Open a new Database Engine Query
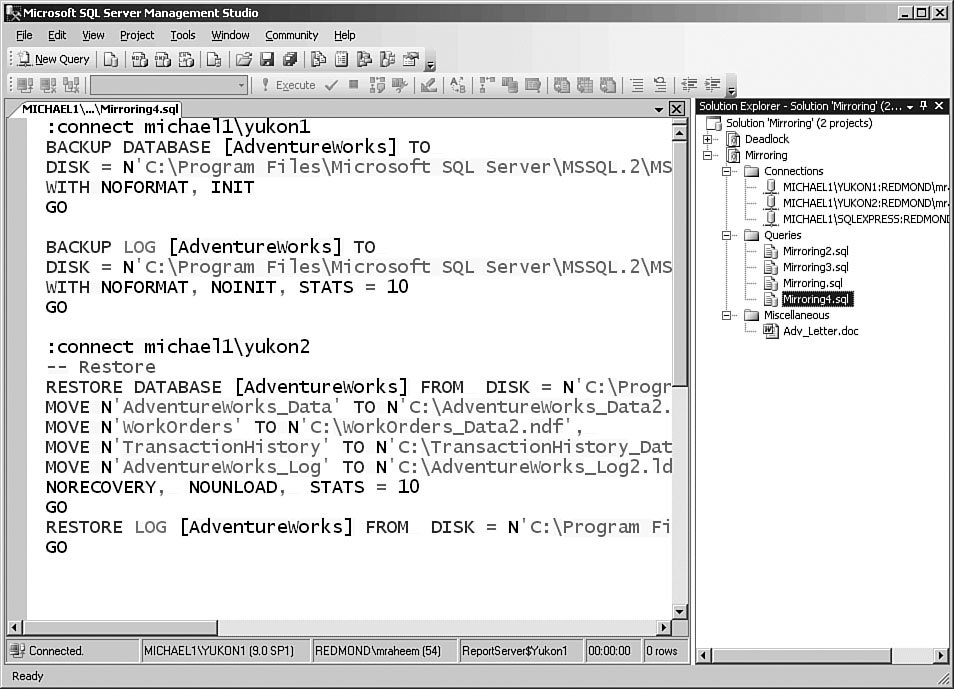This screenshot has height=689, width=954. pos(111,59)
